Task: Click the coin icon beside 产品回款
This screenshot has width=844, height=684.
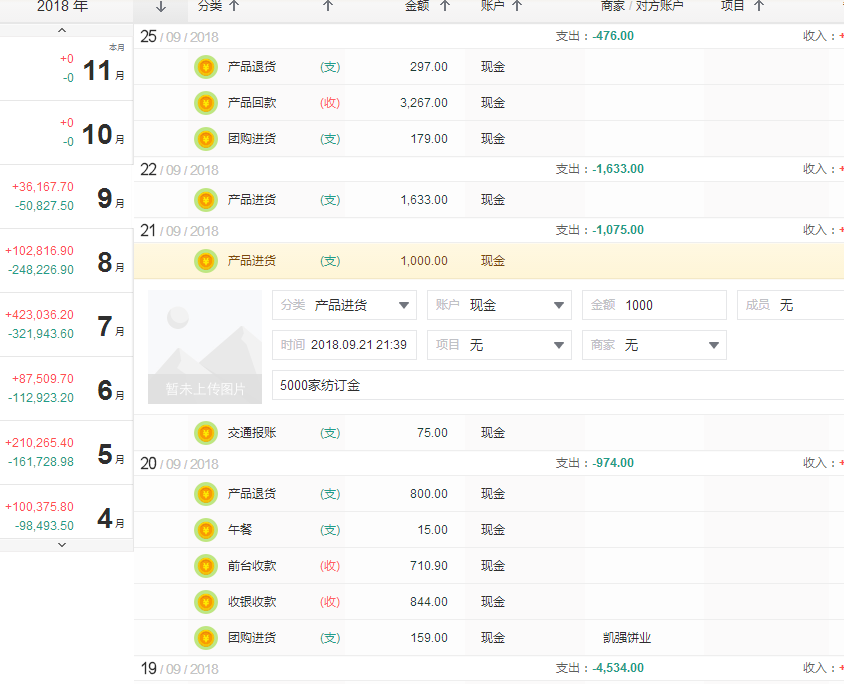Action: point(206,103)
